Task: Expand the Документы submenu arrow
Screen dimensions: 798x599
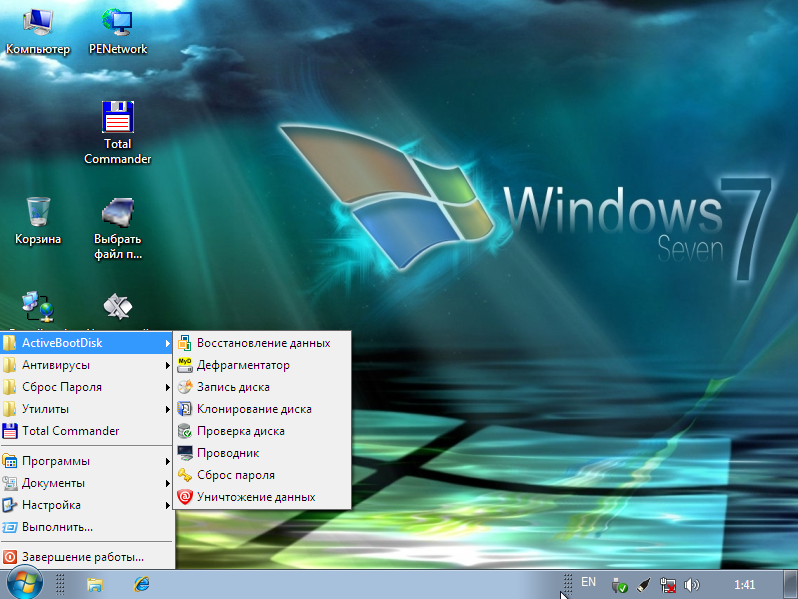Action: tap(167, 483)
